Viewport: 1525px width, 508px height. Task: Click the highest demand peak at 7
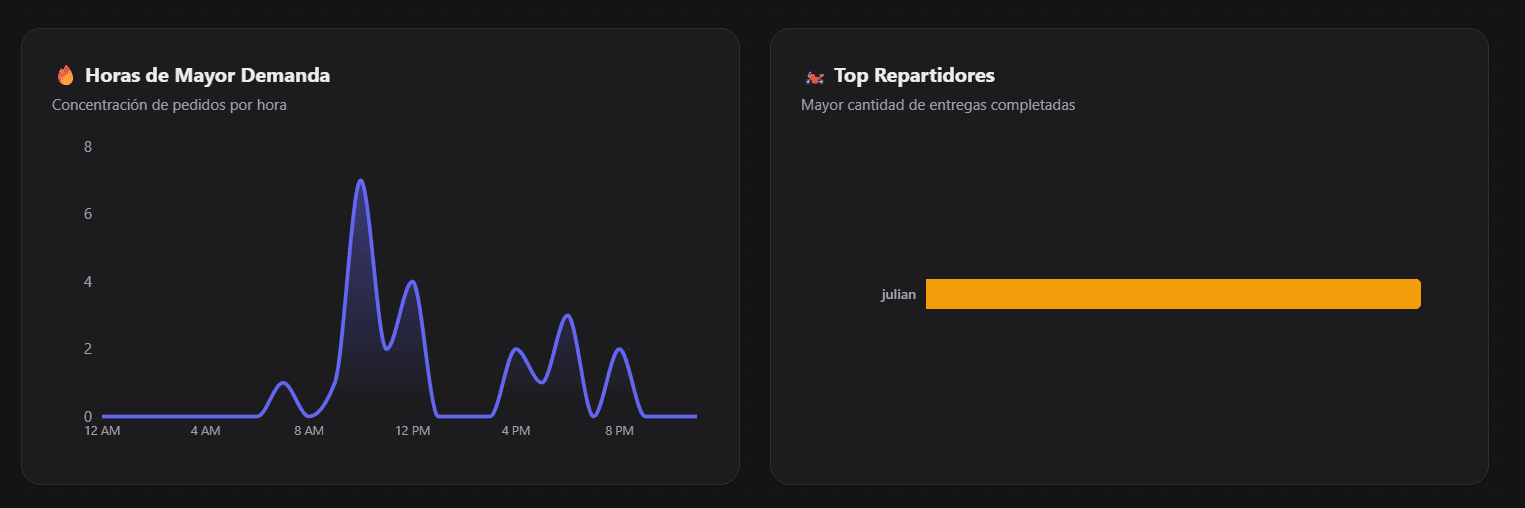pyautogui.click(x=360, y=181)
